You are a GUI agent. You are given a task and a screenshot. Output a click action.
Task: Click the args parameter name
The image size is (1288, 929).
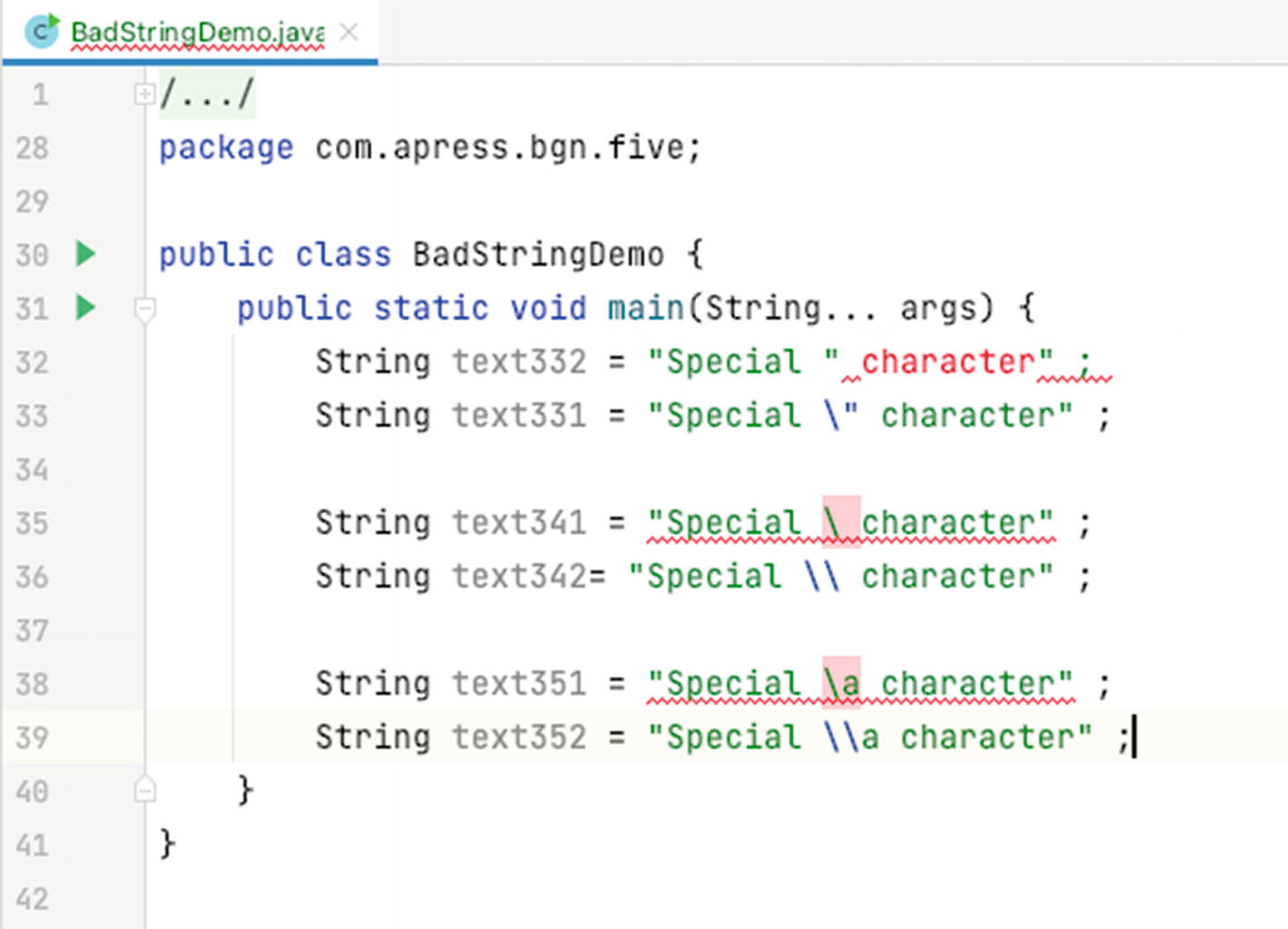pos(937,310)
